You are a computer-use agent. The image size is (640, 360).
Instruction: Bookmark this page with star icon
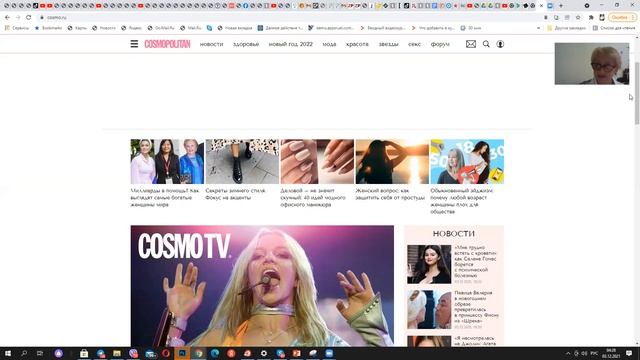tap(578, 17)
